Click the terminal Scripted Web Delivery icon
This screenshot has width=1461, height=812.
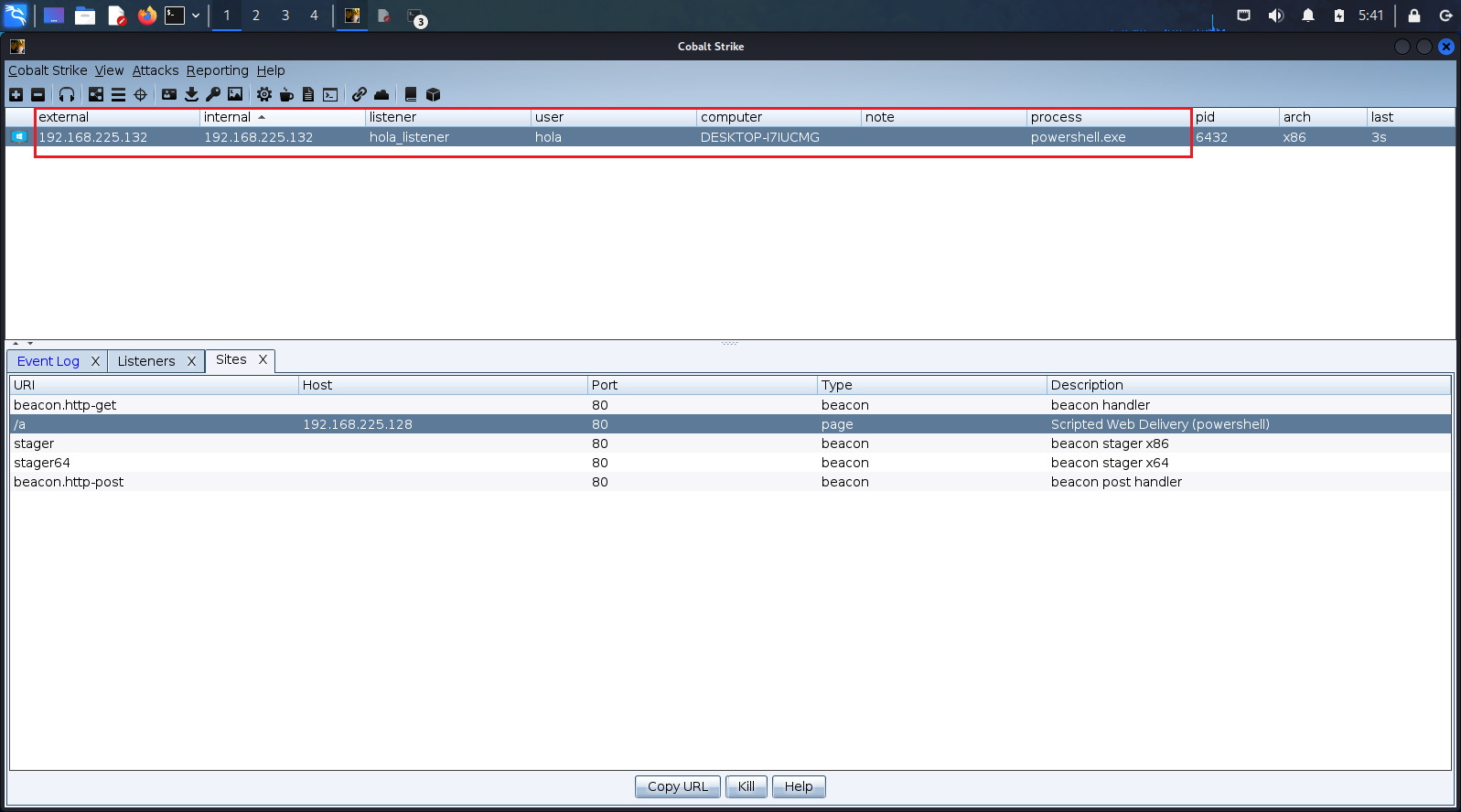(330, 94)
